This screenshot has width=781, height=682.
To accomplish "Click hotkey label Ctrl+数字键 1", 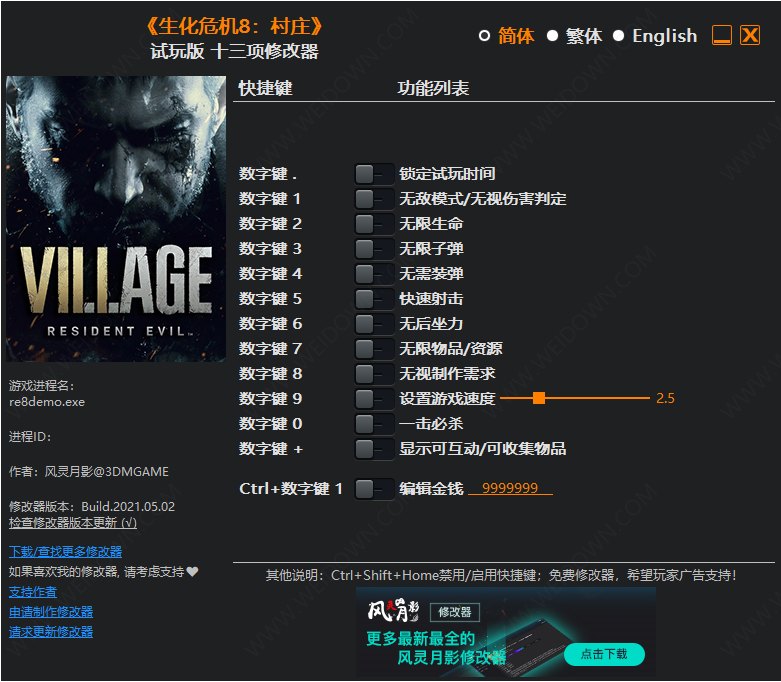I will (x=291, y=489).
